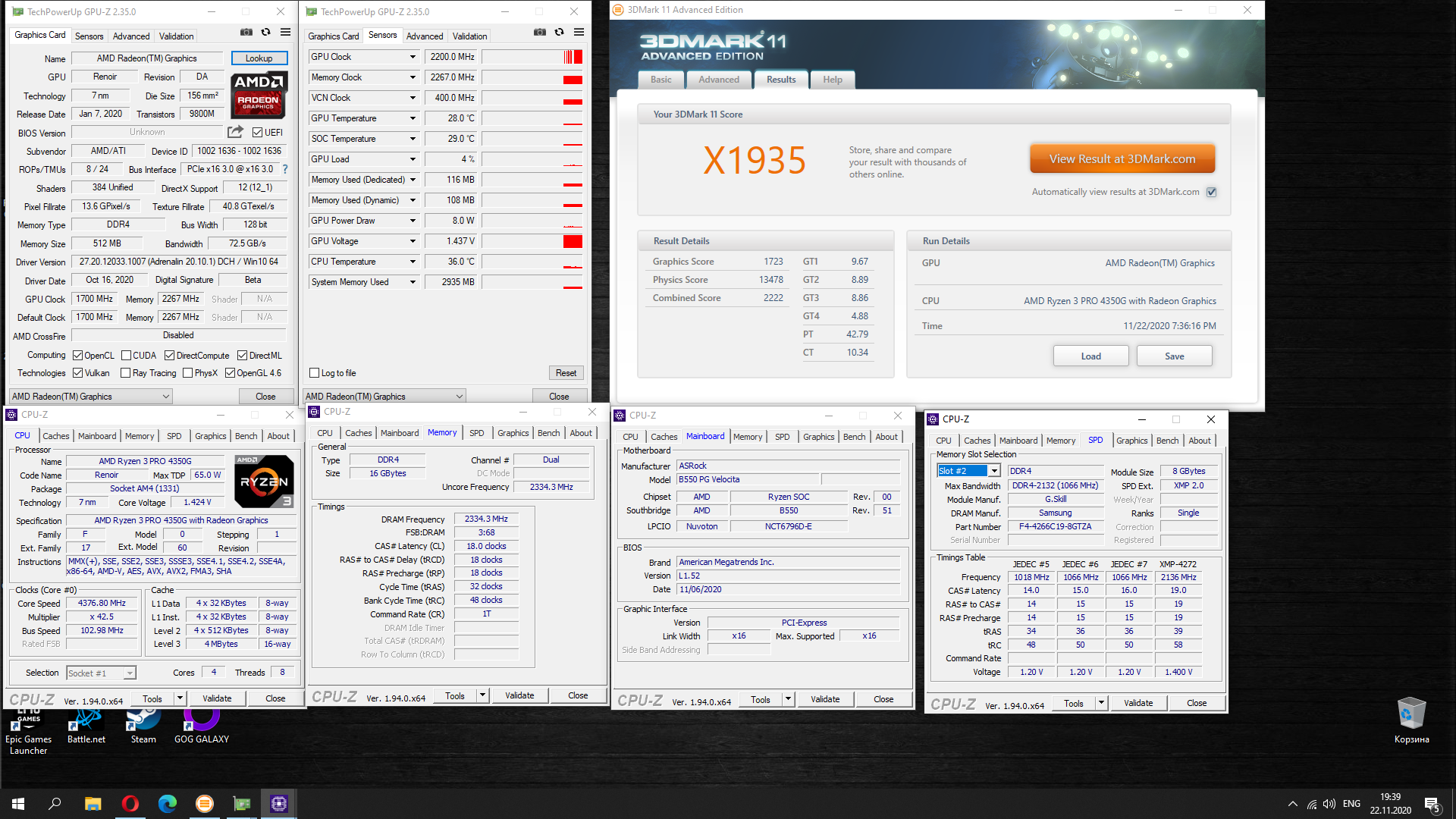Toggle the Ray Tracing checkbox

pyautogui.click(x=126, y=373)
